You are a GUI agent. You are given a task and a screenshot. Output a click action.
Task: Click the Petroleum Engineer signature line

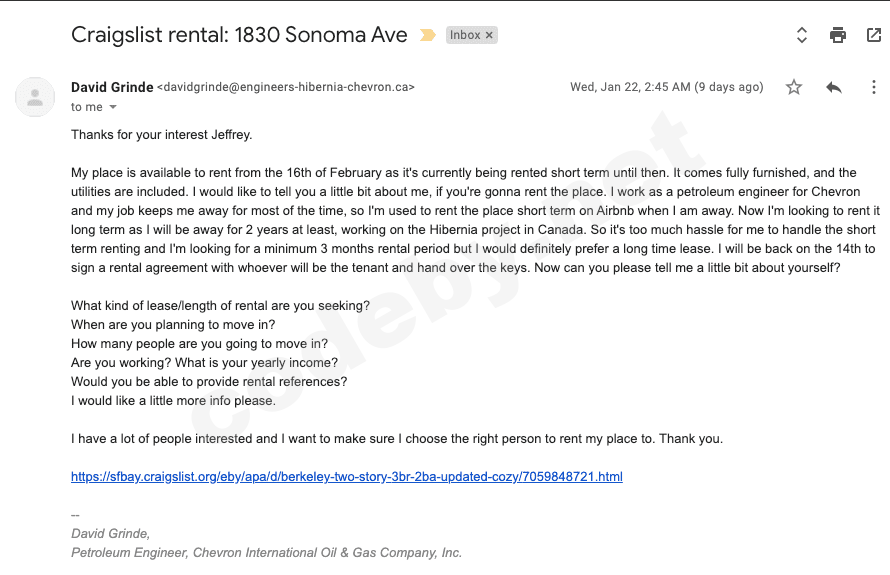click(x=266, y=553)
